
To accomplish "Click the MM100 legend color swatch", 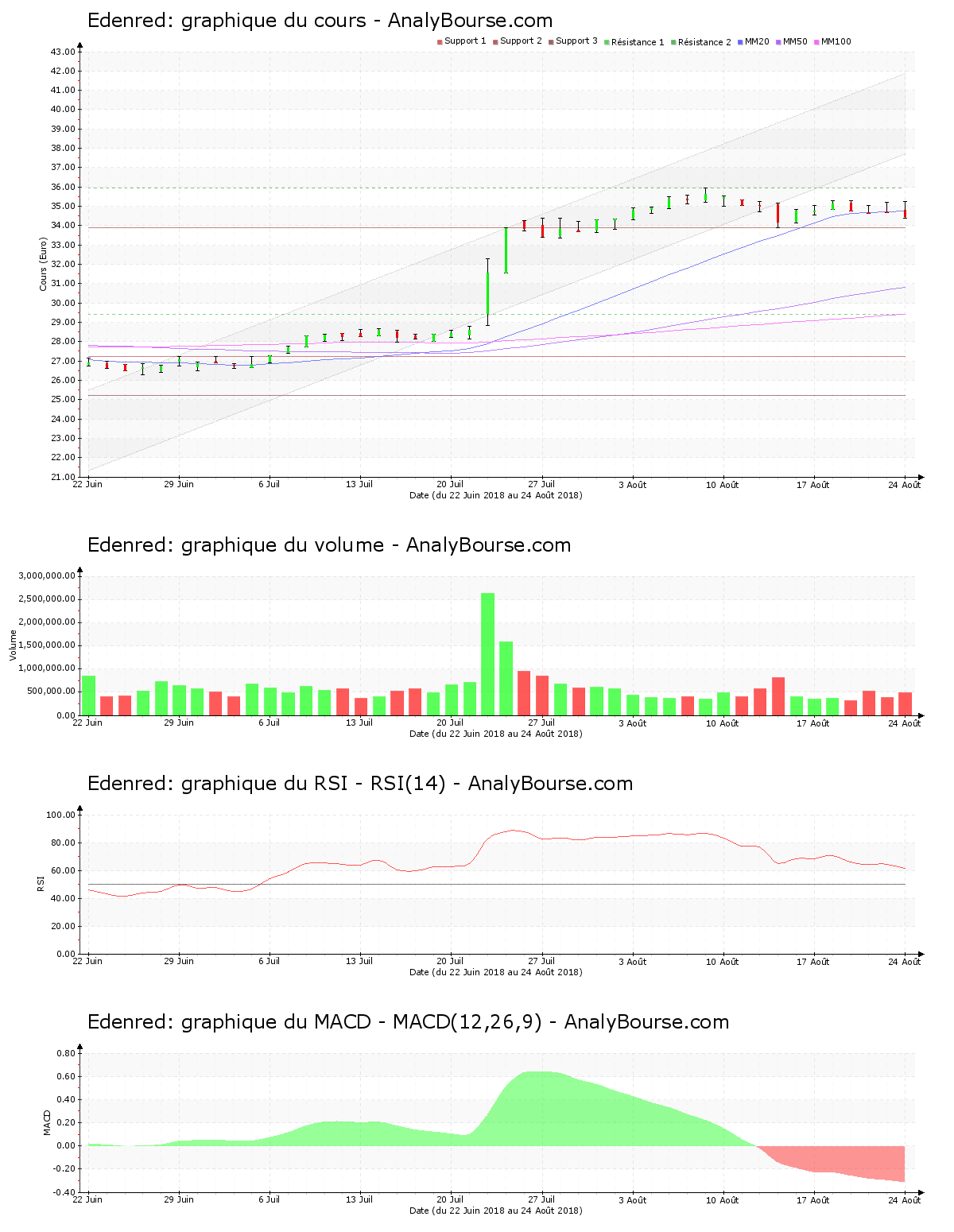I will point(816,42).
